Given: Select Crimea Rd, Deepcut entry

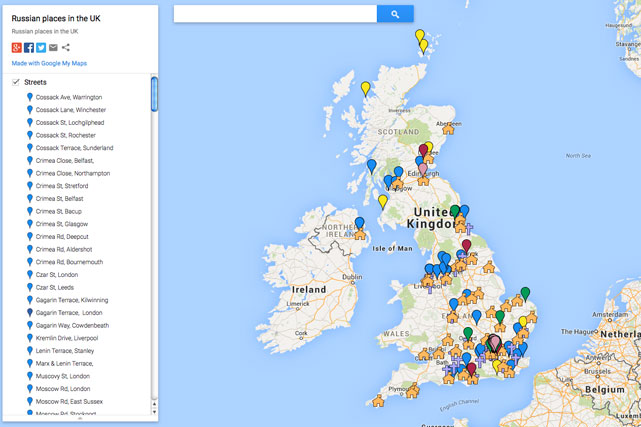Looking at the screenshot, I should pyautogui.click(x=62, y=237).
